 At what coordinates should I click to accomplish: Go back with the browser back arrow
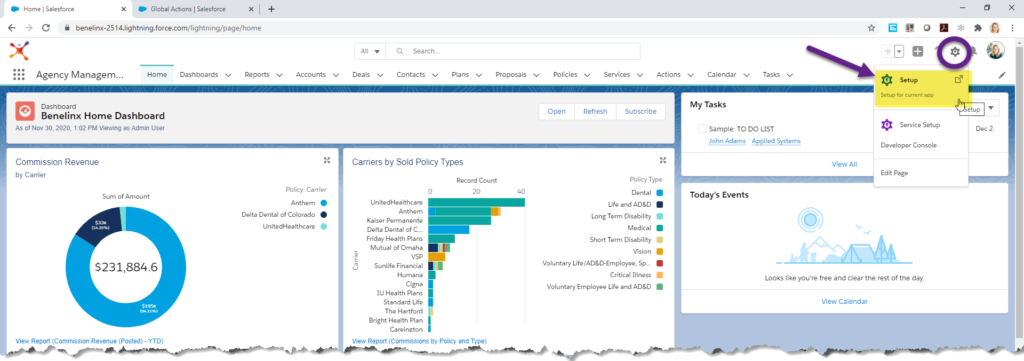pyautogui.click(x=12, y=28)
